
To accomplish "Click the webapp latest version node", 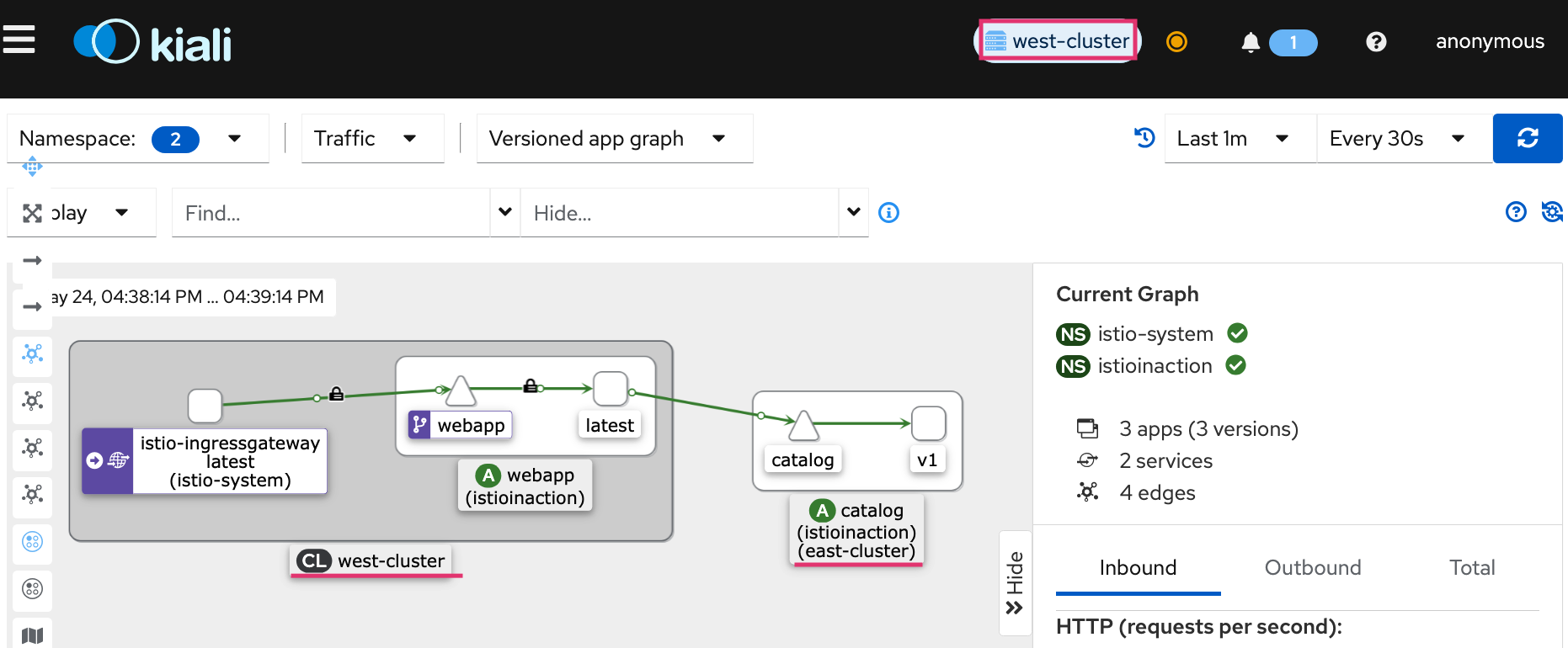I will click(x=611, y=388).
